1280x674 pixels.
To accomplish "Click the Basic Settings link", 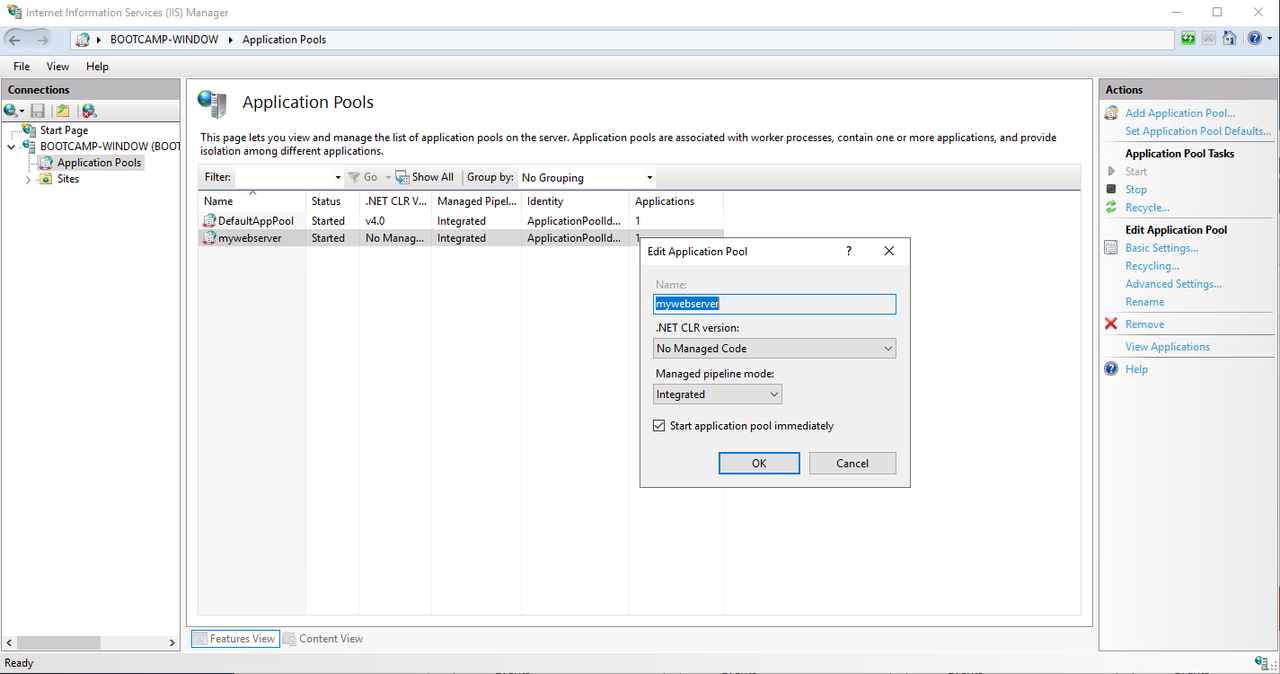I will tap(1161, 248).
